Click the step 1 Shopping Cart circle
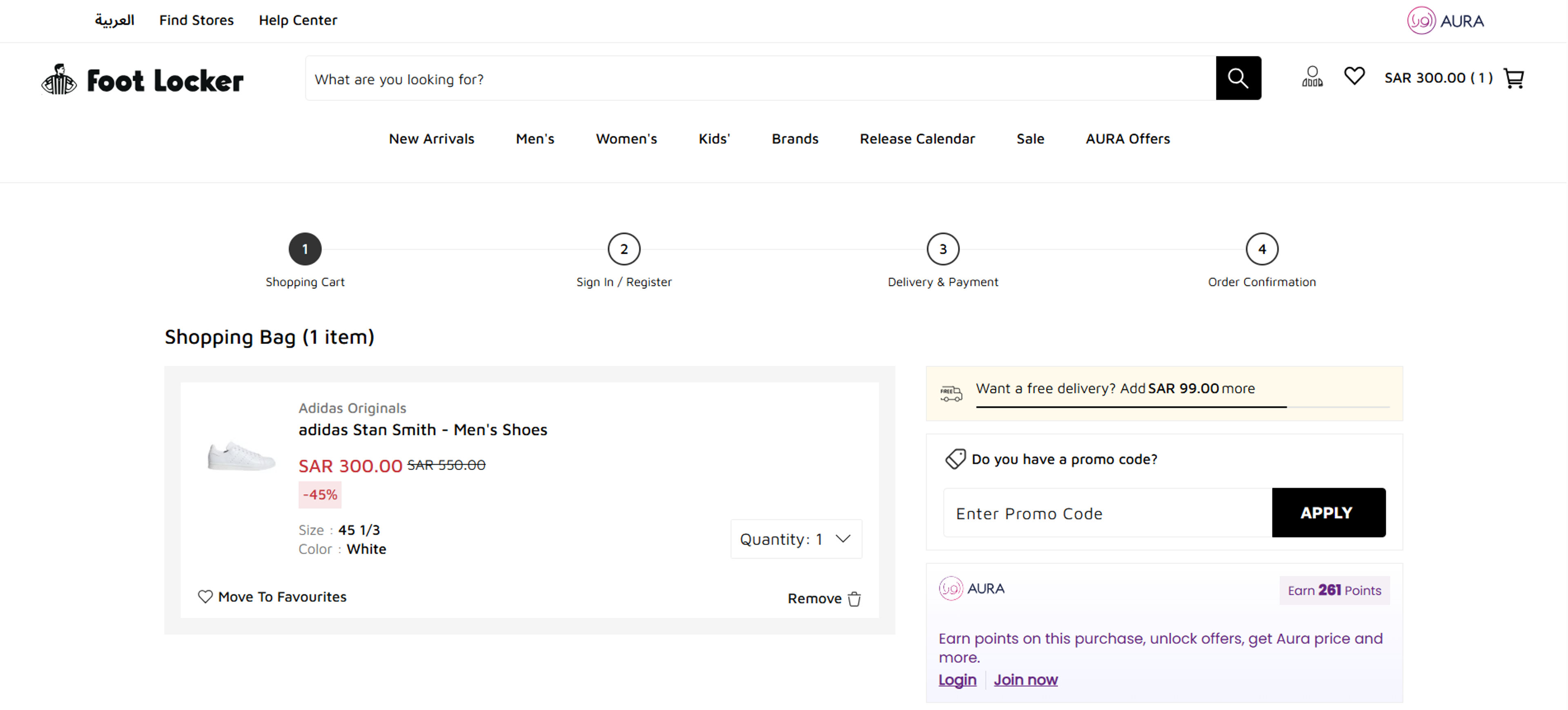The image size is (1568, 710). (x=305, y=249)
